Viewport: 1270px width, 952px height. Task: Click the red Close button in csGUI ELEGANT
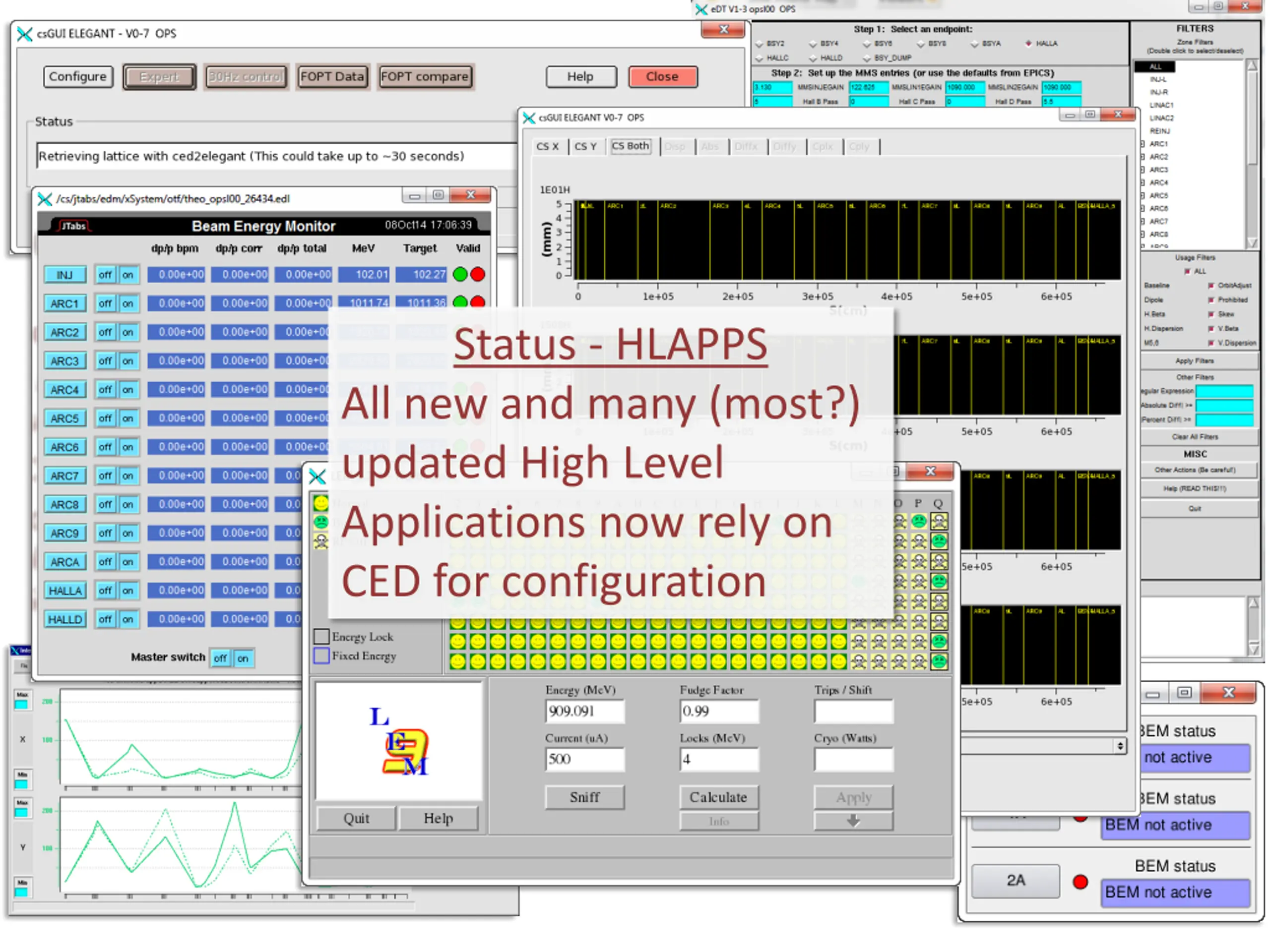coord(663,77)
